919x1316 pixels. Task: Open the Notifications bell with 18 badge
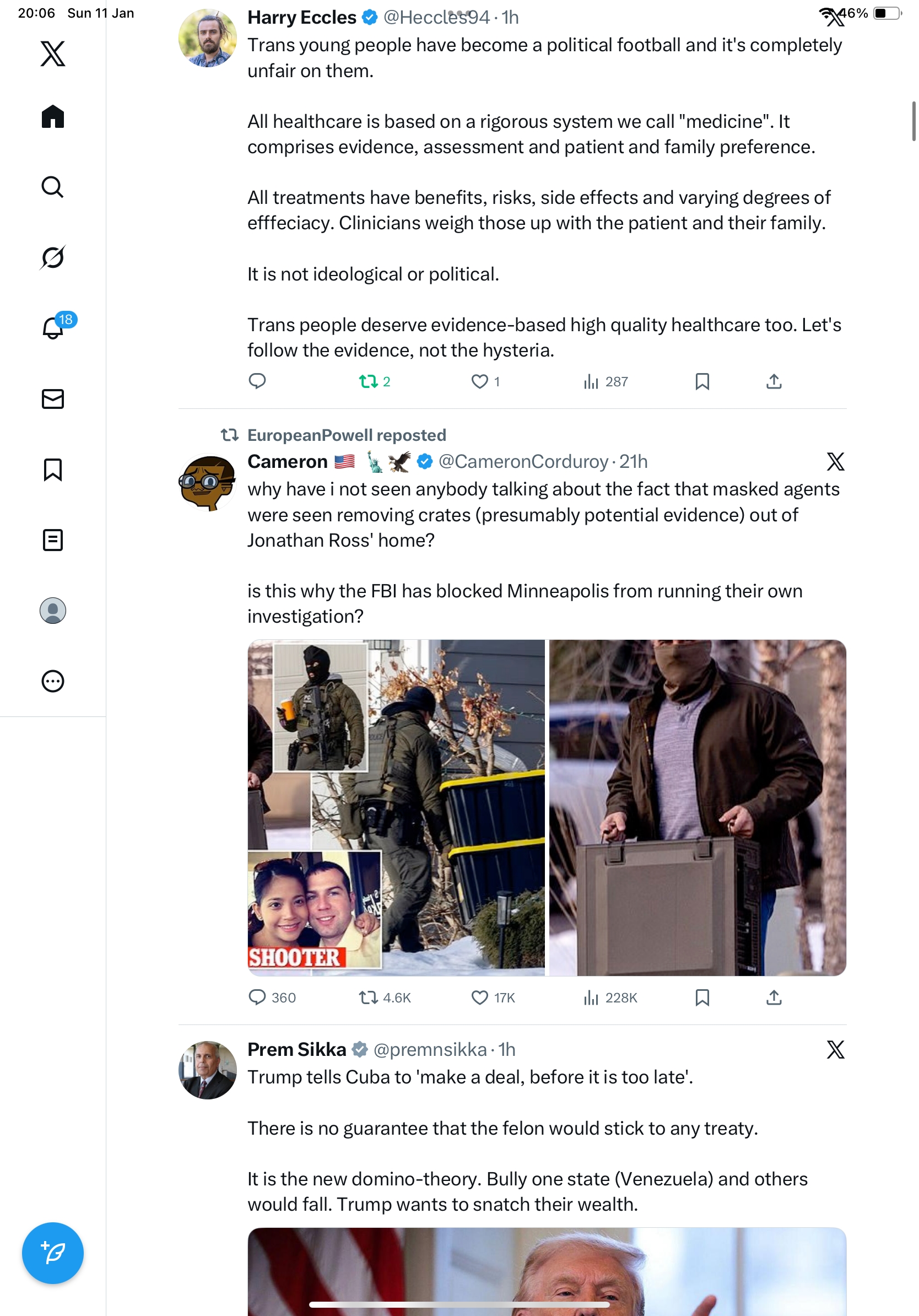[53, 328]
